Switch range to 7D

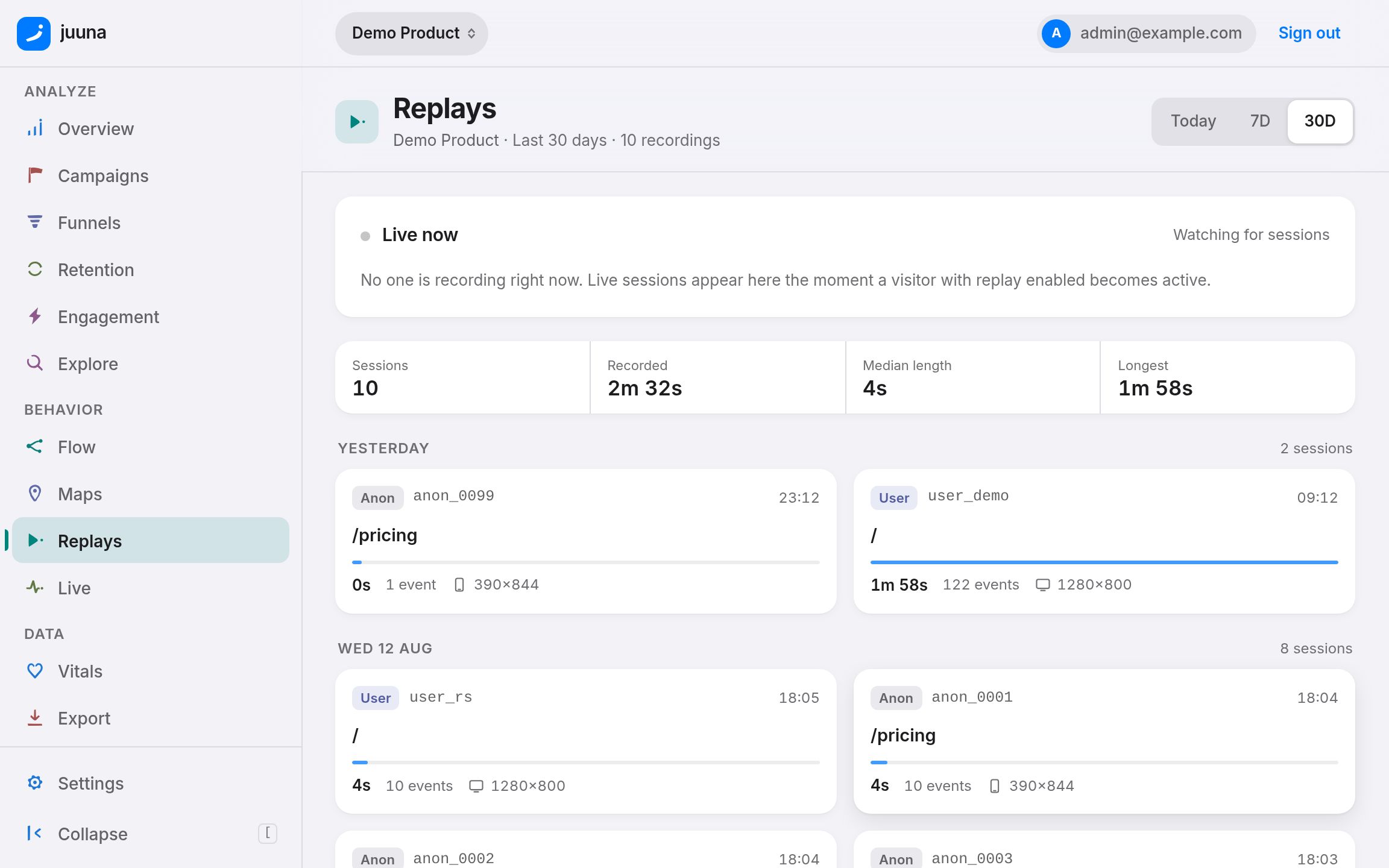1260,121
